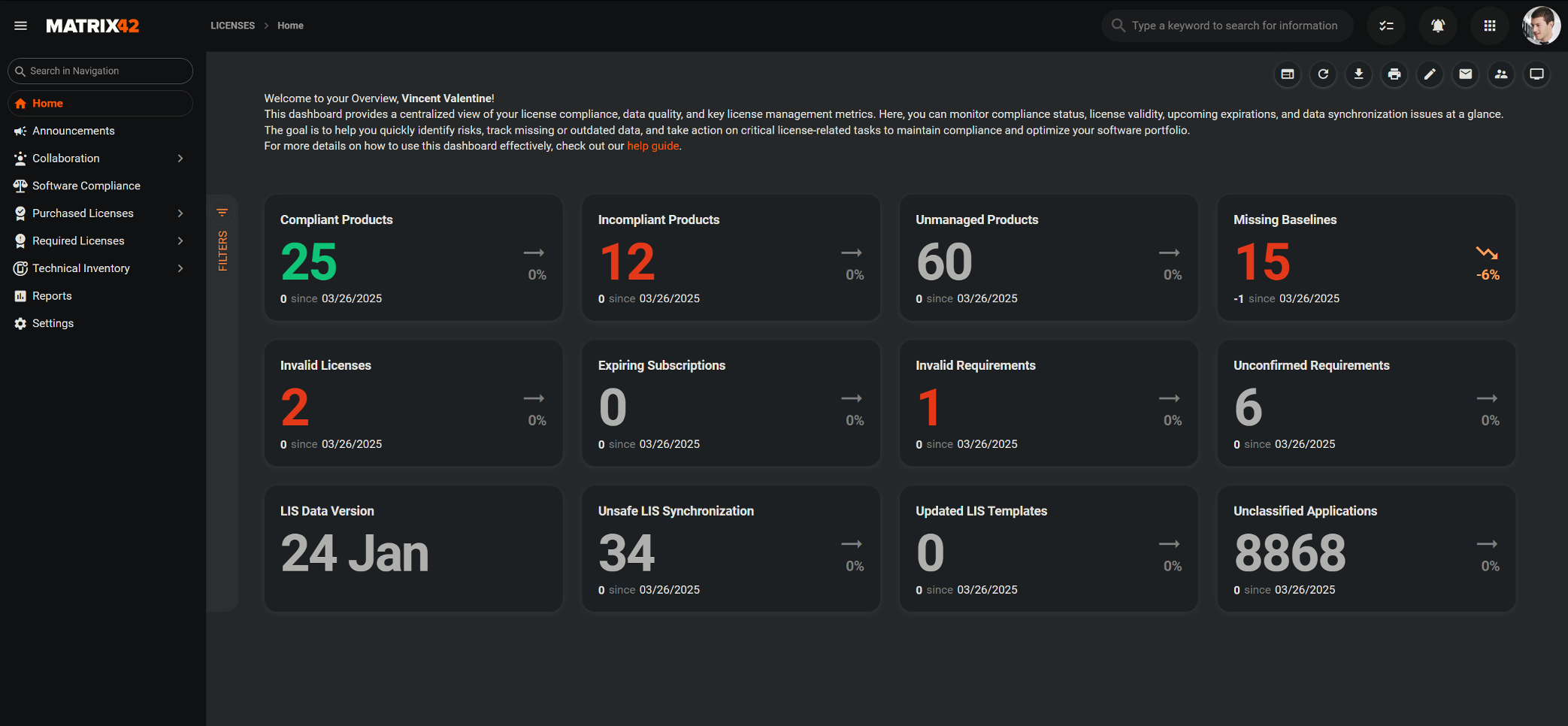Expand Technical Inventory submenu chevron
The image size is (1568, 726).
coord(180,268)
